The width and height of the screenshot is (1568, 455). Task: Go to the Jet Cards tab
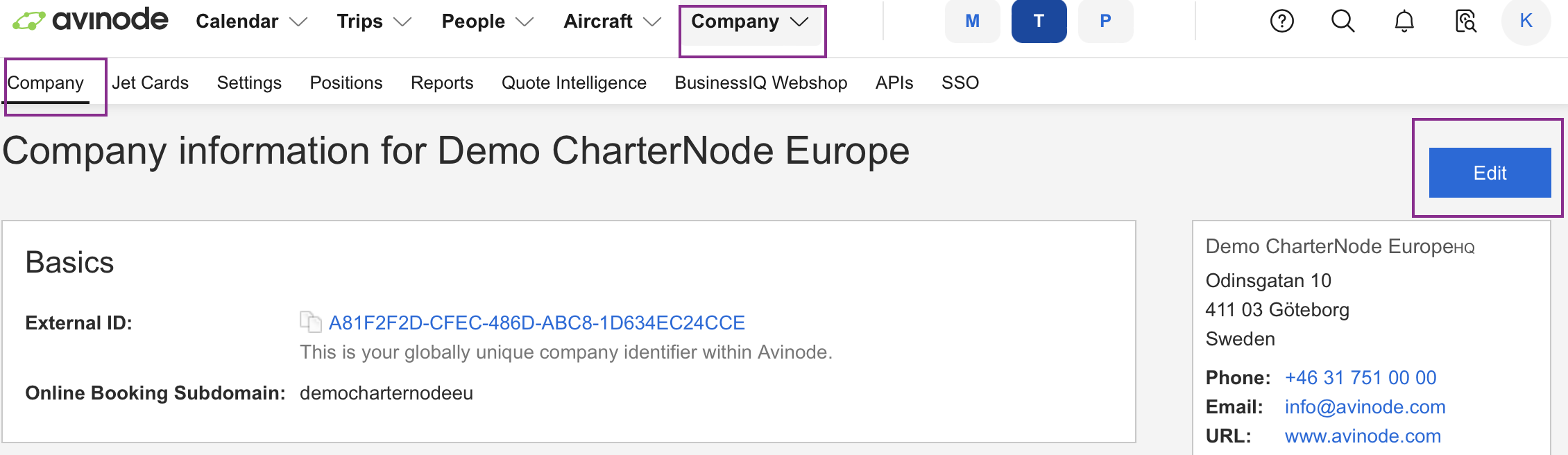150,83
